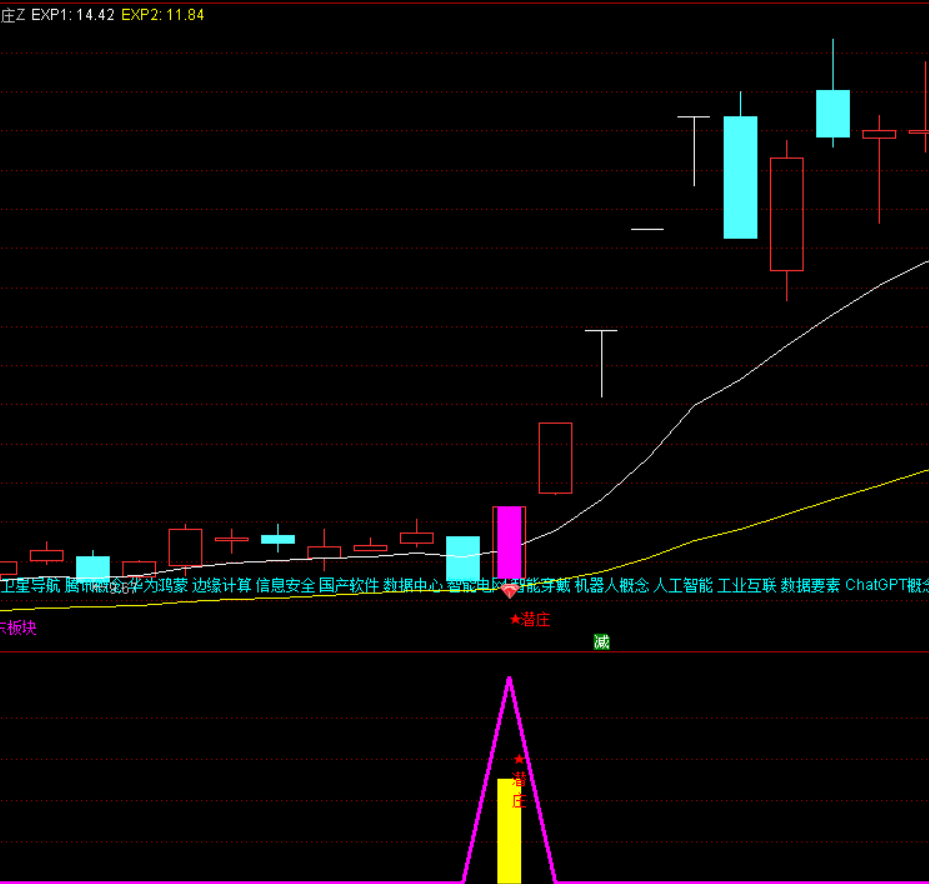
Task: Open the 工业互联 concept tag
Action: [747, 586]
